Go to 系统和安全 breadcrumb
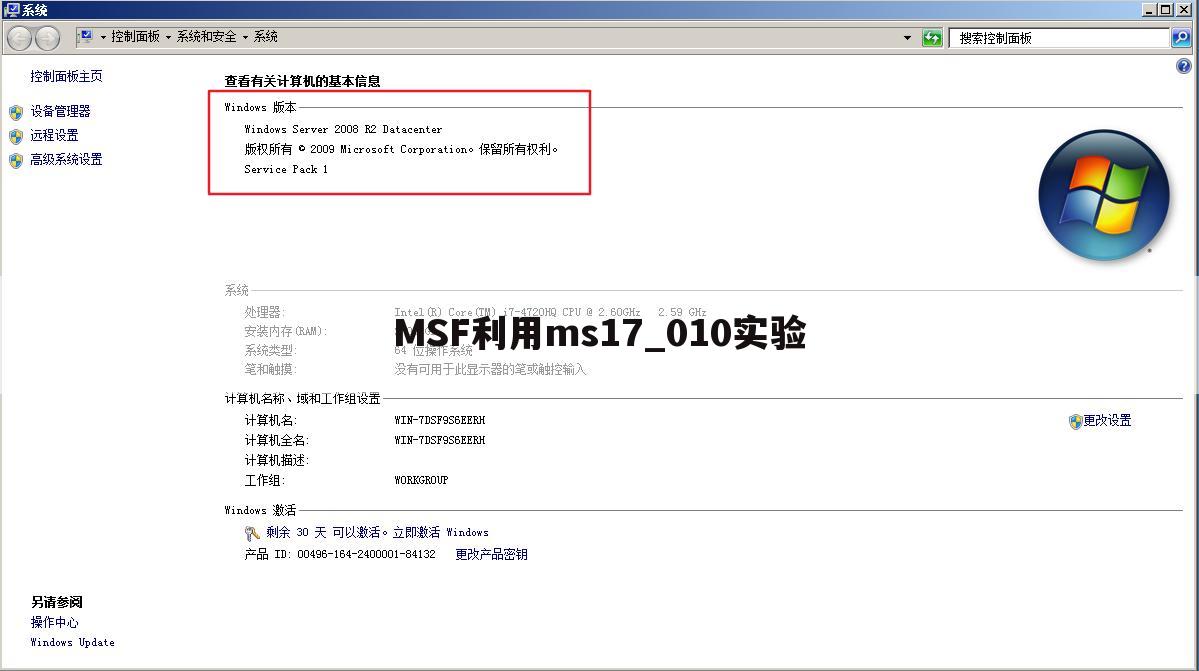The width and height of the screenshot is (1199, 671). 206,37
